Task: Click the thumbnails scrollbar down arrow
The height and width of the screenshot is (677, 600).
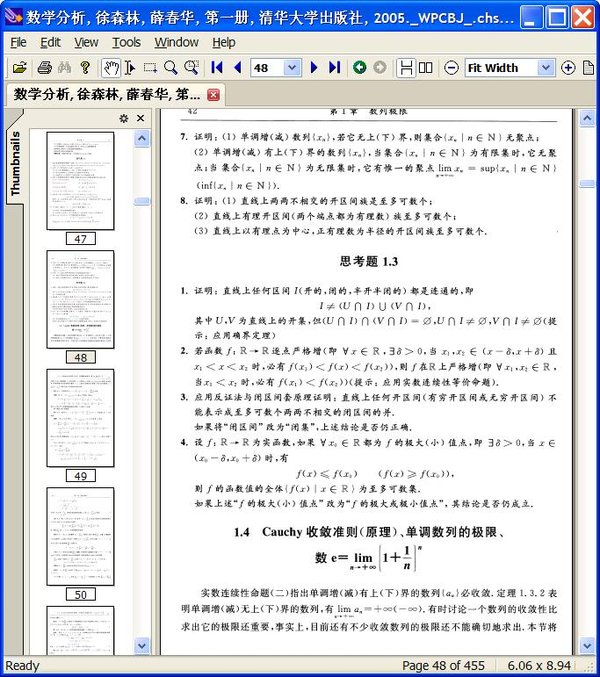Action: click(x=142, y=646)
